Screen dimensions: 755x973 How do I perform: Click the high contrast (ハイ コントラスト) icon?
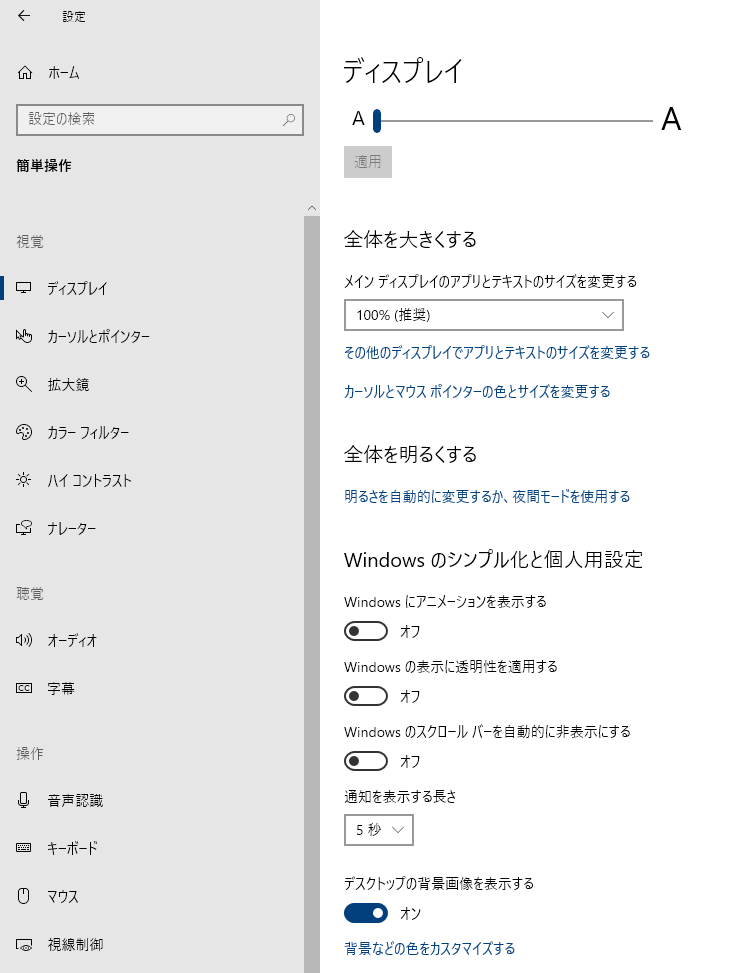tap(25, 480)
